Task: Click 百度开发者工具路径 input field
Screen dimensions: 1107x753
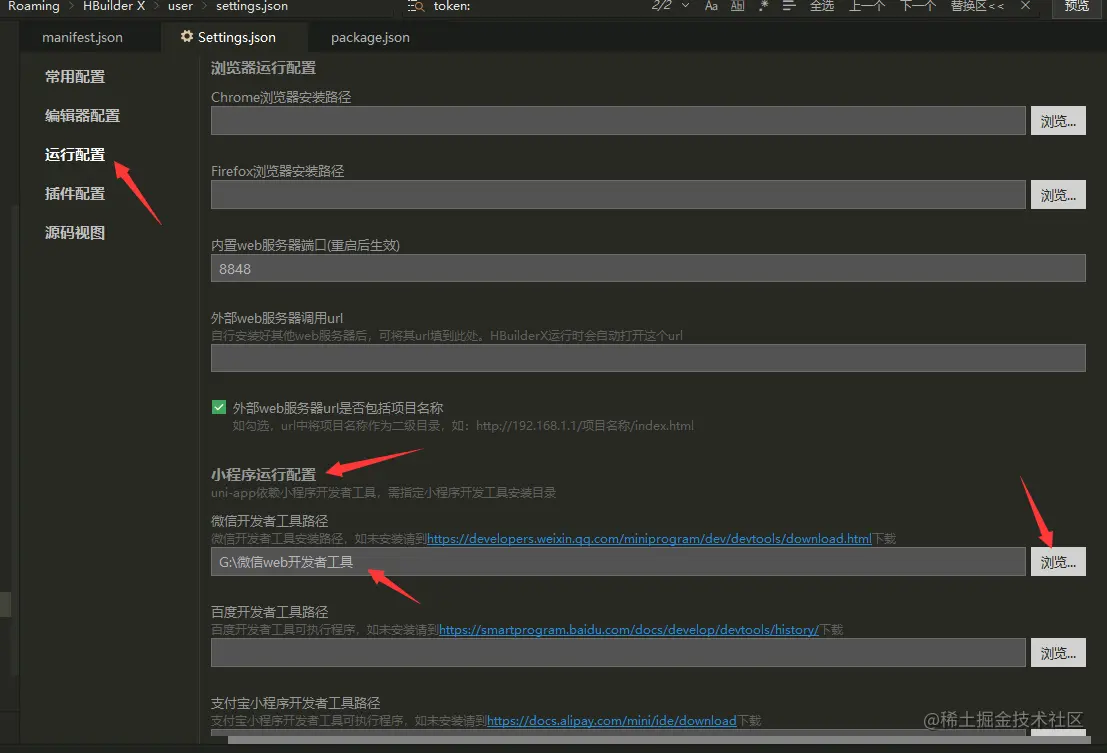Action: (x=618, y=653)
